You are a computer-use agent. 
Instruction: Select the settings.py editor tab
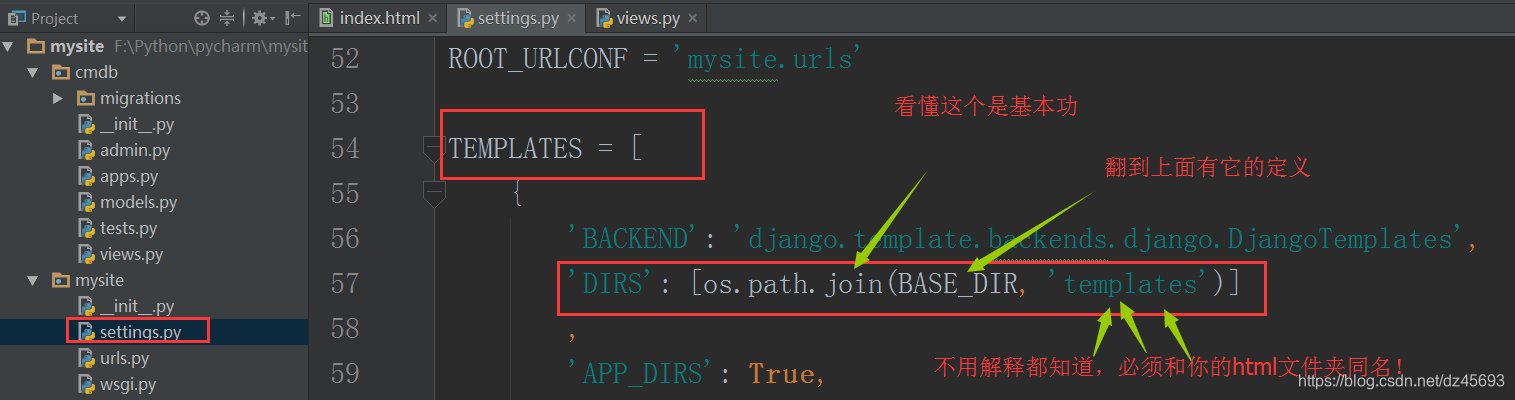click(517, 18)
